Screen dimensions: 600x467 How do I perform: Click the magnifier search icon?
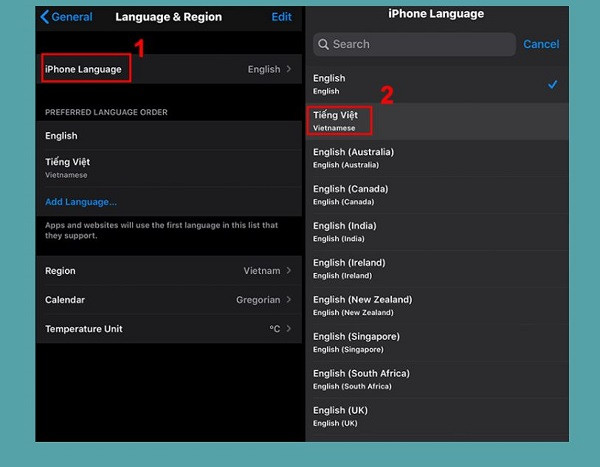[x=323, y=44]
